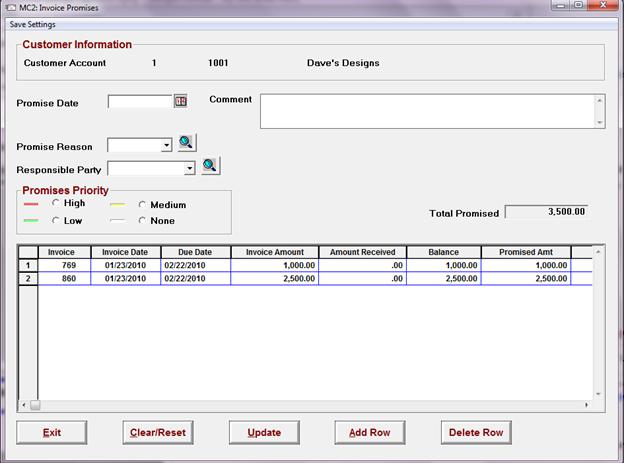
Task: Click the Delete Row button
Action: pyautogui.click(x=476, y=432)
